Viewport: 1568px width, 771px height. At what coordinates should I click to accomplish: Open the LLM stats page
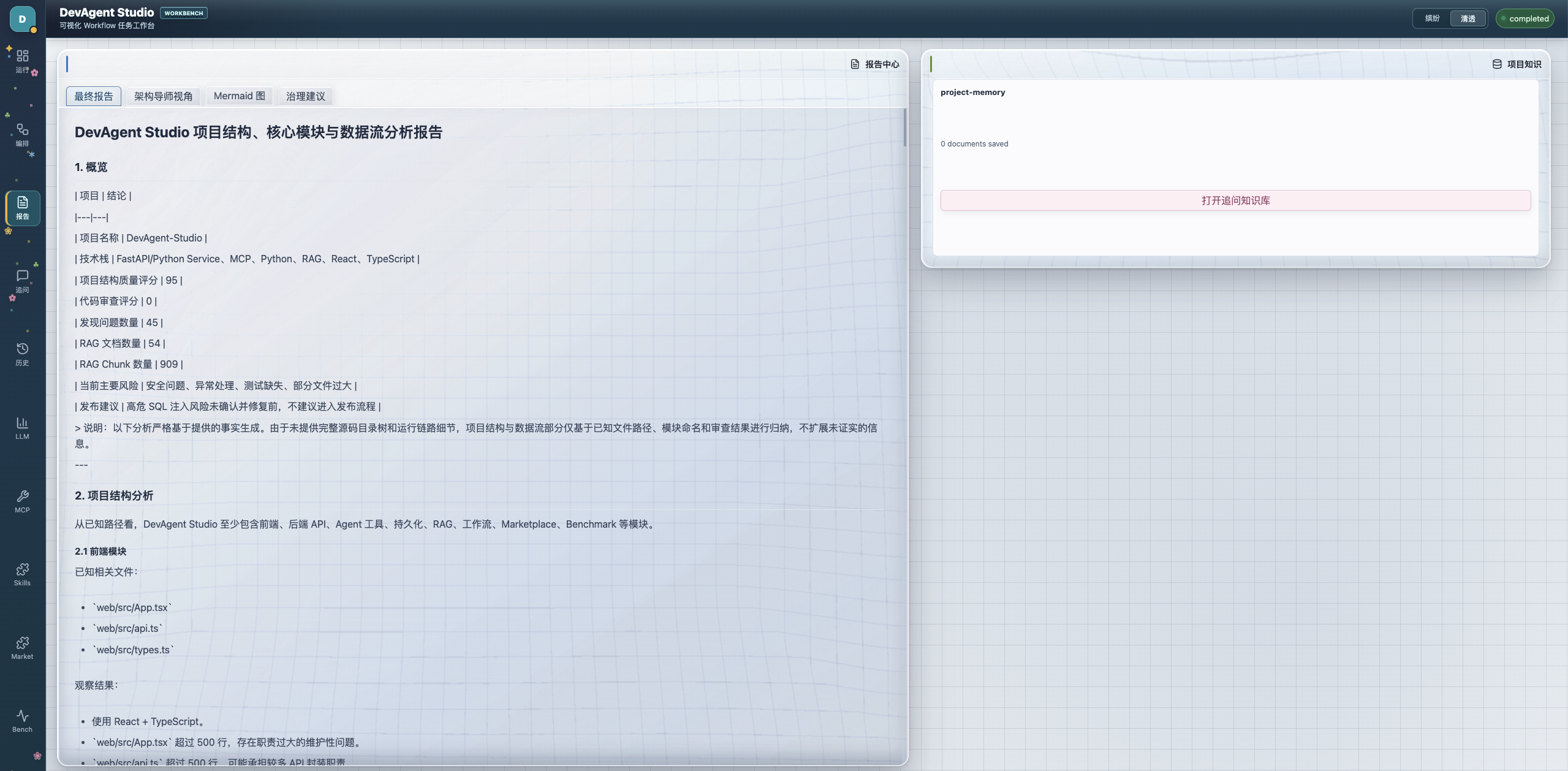click(23, 428)
